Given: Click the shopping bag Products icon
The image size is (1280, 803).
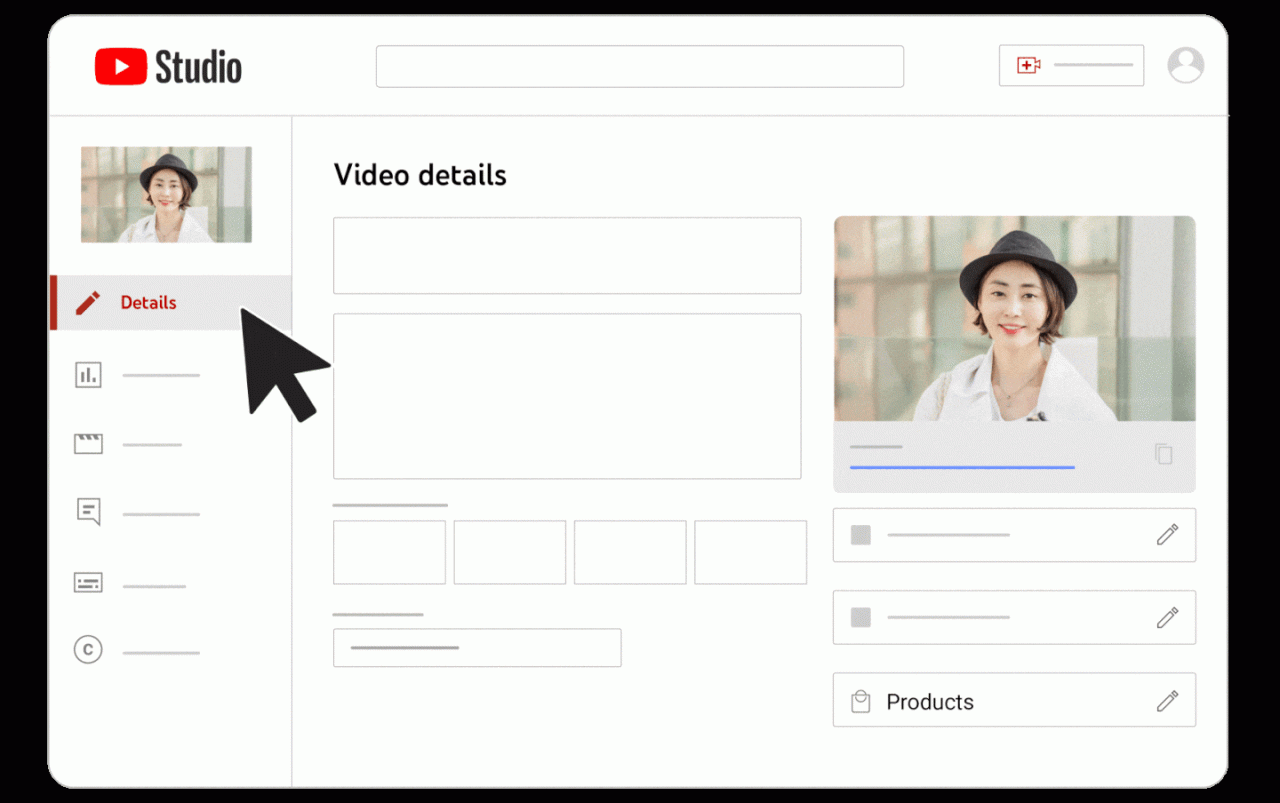Looking at the screenshot, I should click(x=860, y=702).
